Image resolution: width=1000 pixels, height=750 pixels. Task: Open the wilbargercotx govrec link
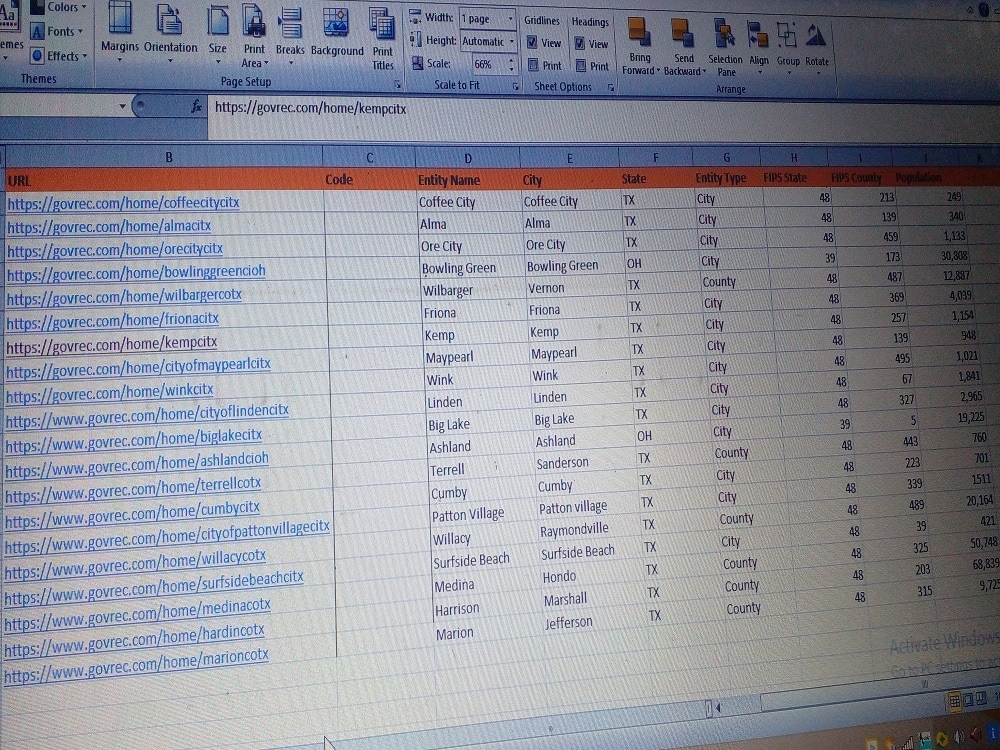tap(124, 297)
